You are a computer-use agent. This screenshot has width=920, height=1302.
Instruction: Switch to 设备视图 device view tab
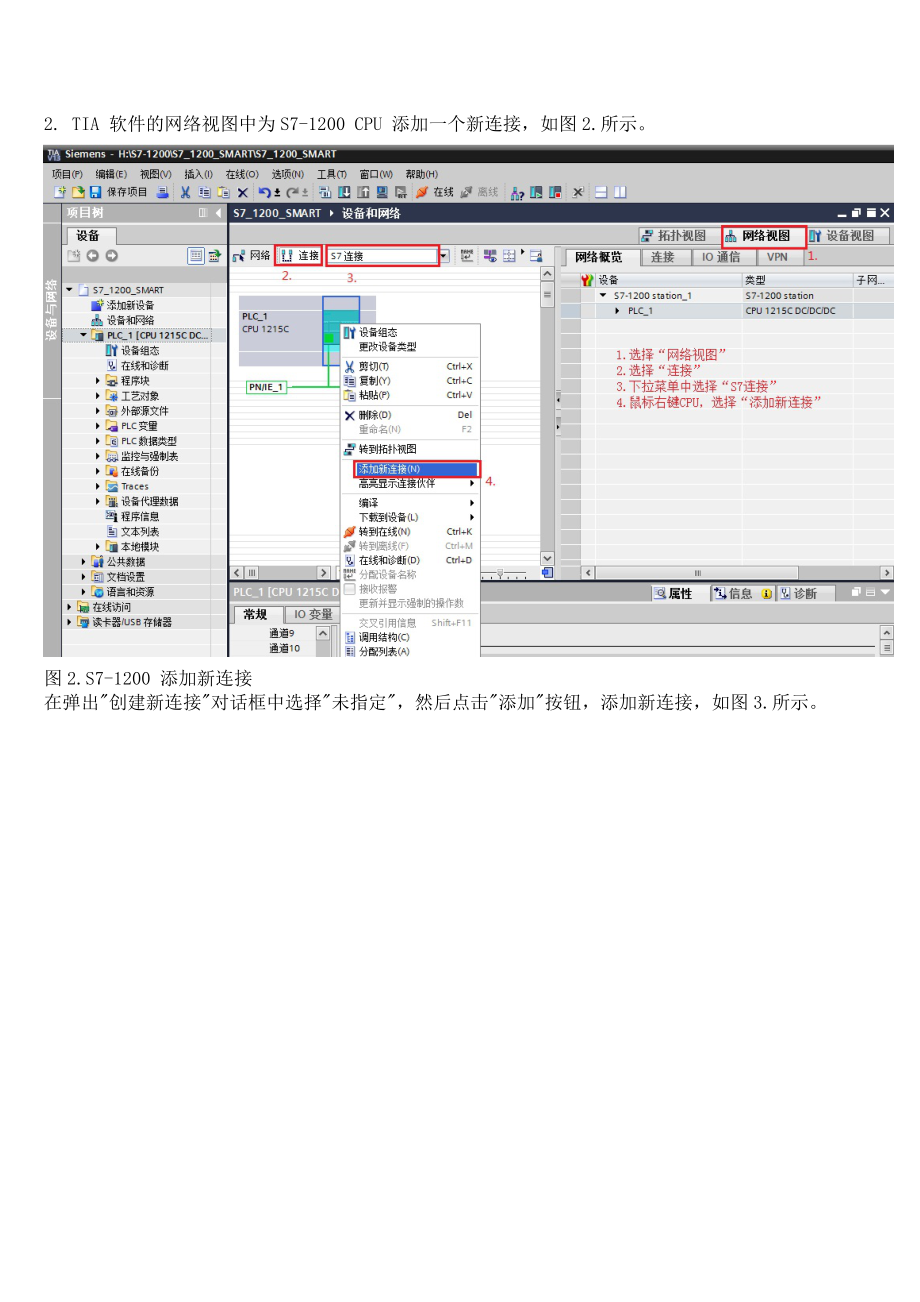[x=848, y=236]
